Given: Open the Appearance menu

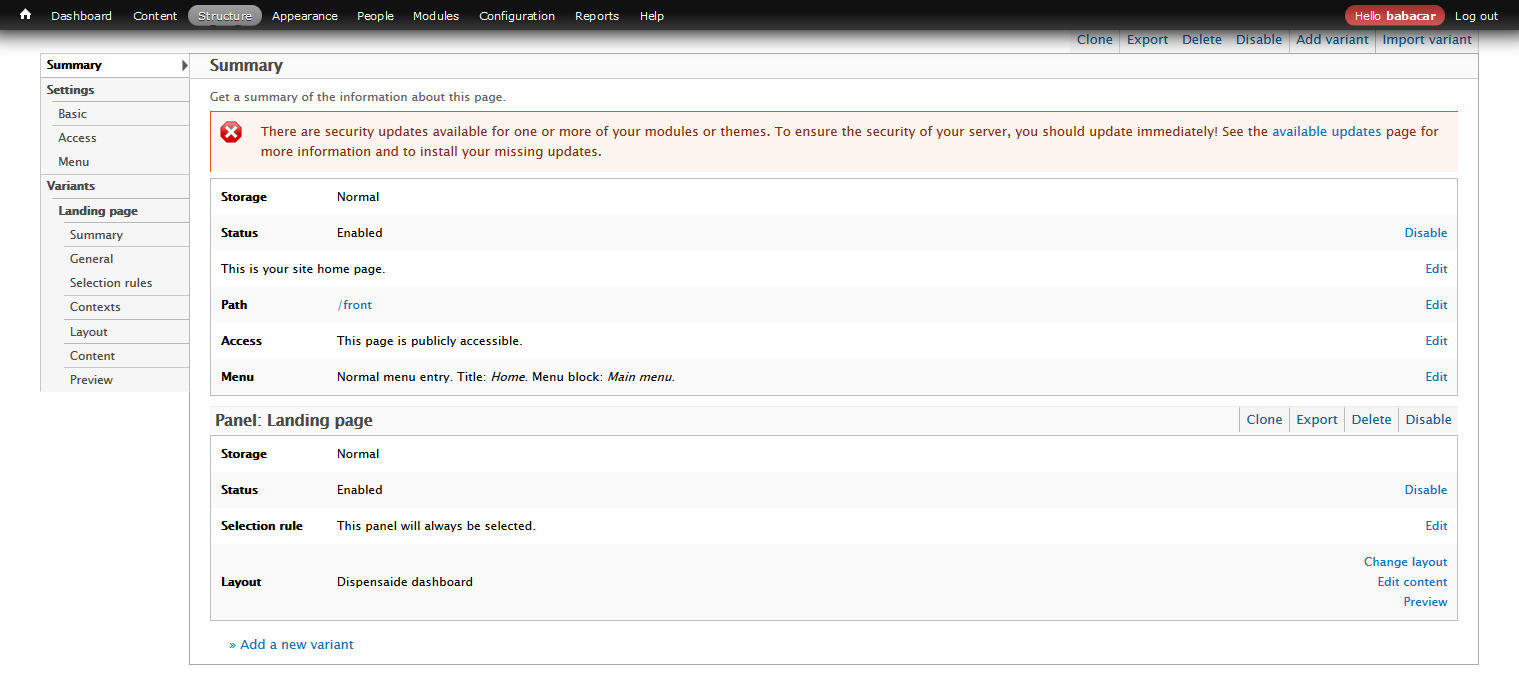Looking at the screenshot, I should click(305, 16).
